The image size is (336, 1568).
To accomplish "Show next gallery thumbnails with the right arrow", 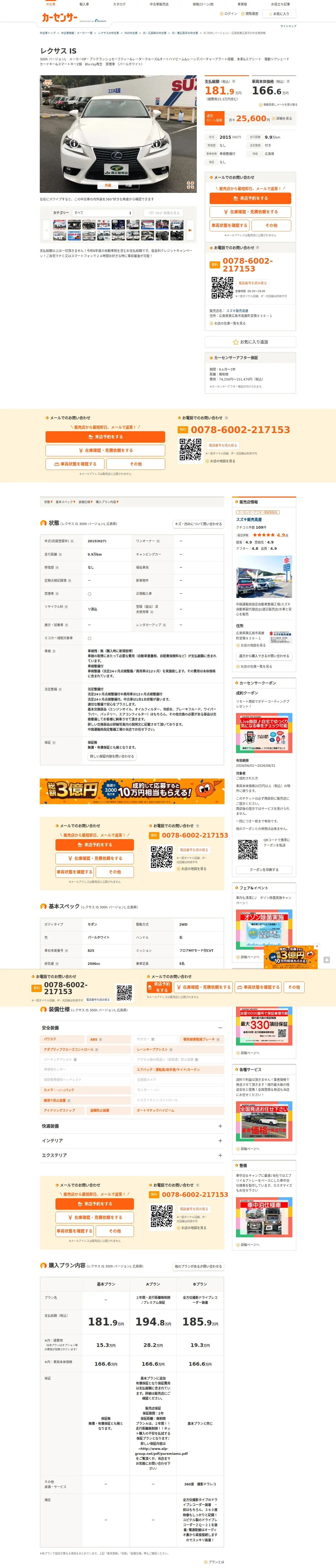I will 190,230.
